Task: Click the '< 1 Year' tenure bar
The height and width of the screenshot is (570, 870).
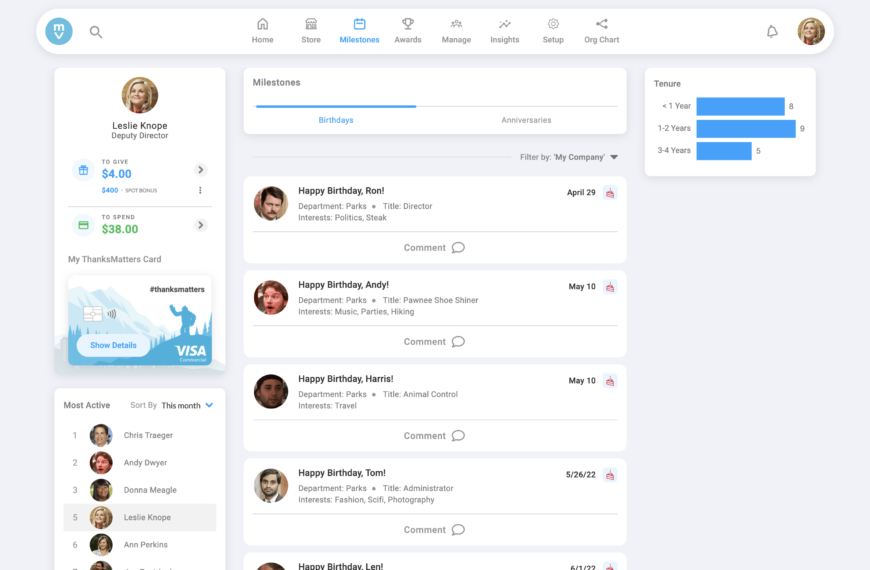Action: [x=740, y=106]
